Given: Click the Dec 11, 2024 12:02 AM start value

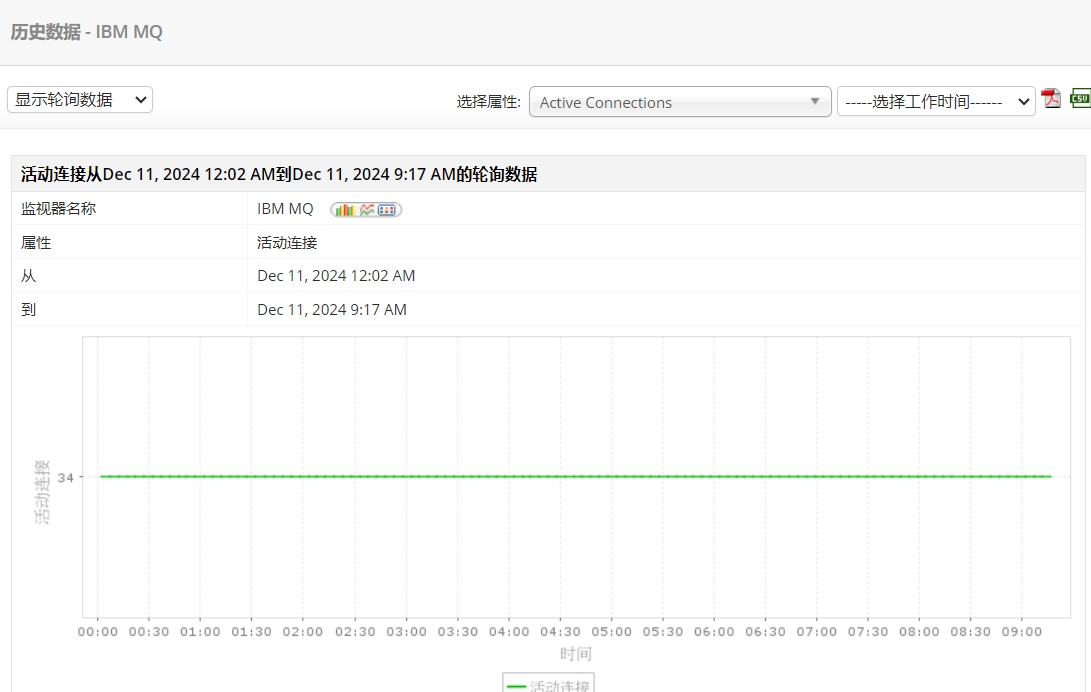Looking at the screenshot, I should point(336,276).
